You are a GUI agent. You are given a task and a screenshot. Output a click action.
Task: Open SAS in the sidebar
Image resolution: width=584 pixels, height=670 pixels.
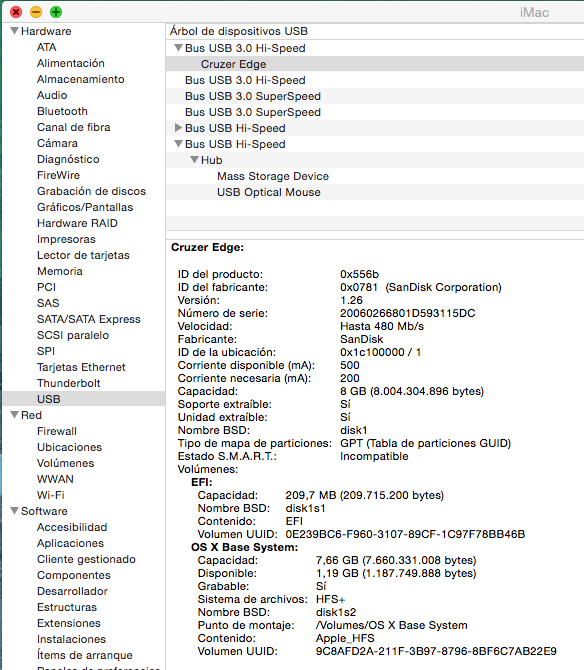[x=48, y=303]
